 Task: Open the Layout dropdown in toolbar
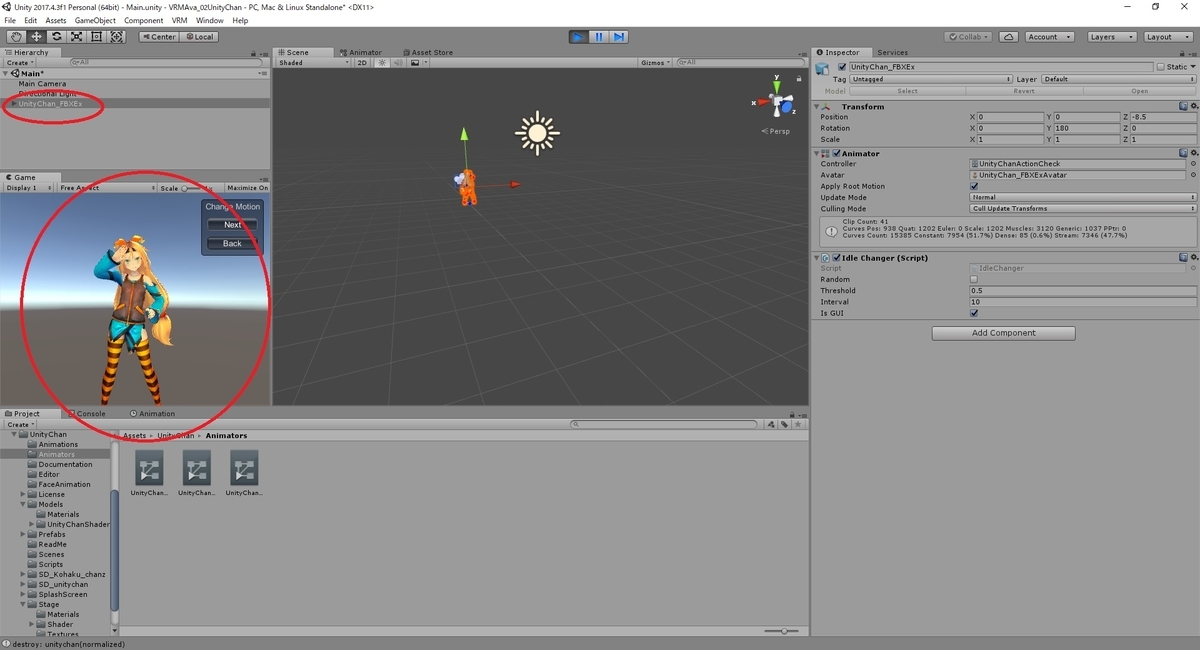(x=1166, y=37)
